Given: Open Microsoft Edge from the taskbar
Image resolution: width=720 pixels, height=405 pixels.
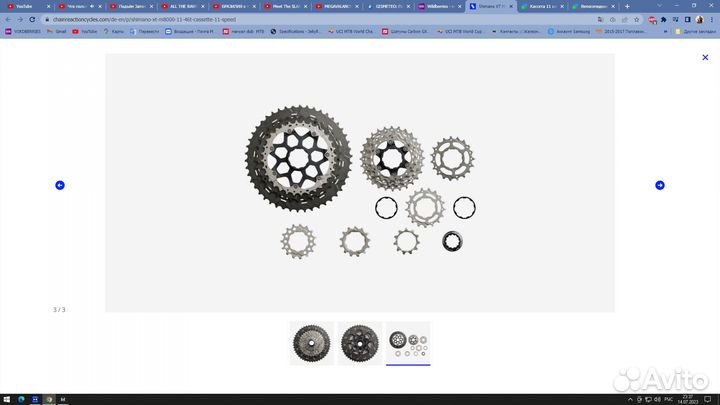Looking at the screenshot, I should coord(21,399).
